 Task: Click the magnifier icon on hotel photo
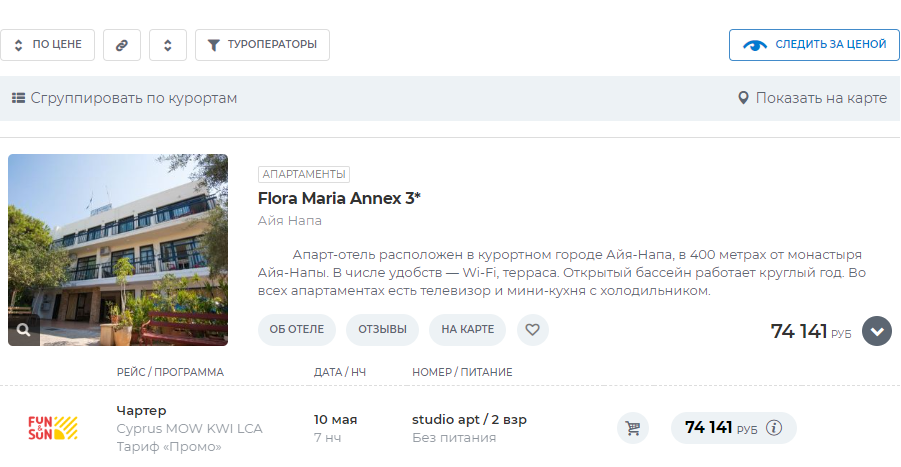tap(24, 330)
